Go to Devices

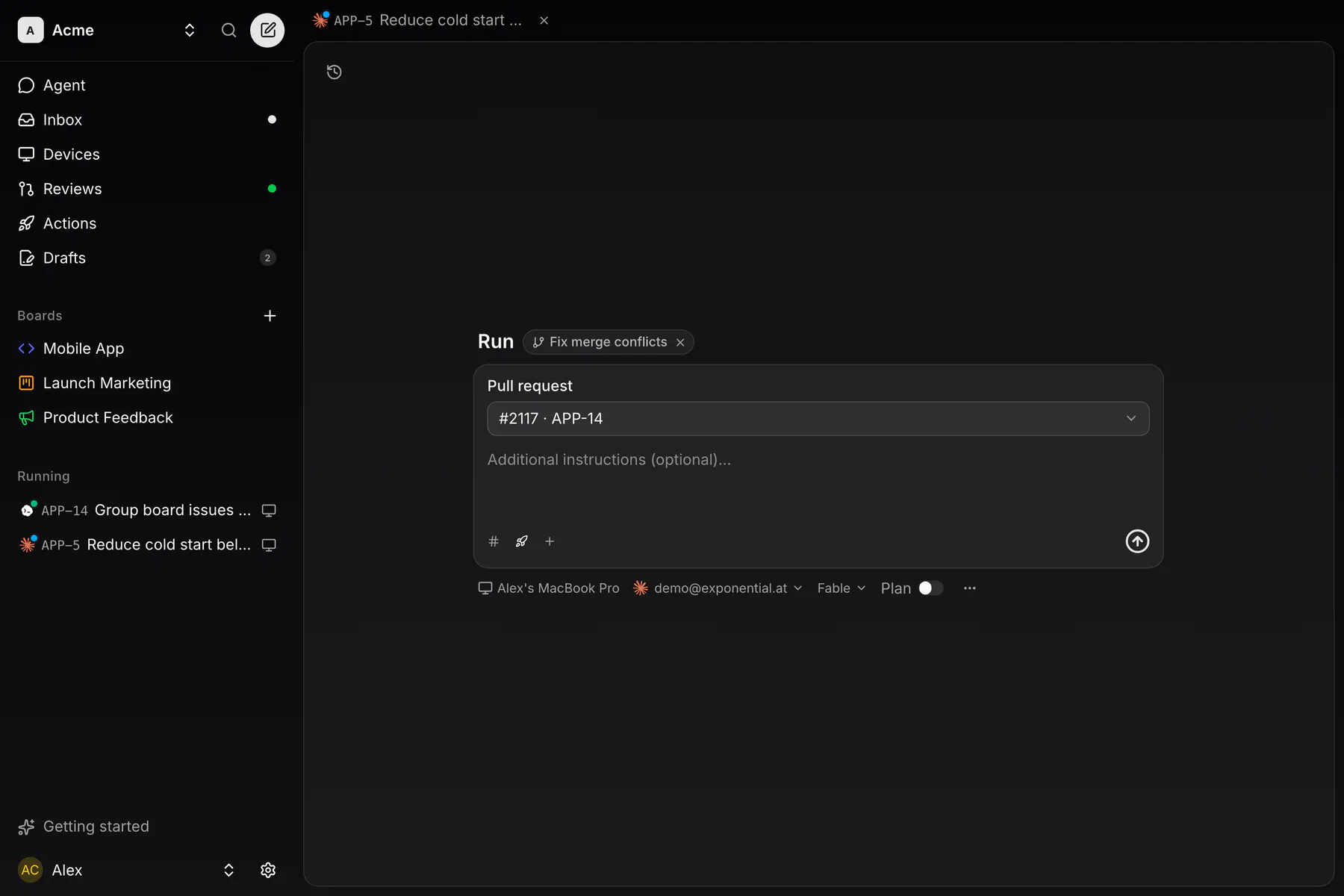pyautogui.click(x=147, y=155)
